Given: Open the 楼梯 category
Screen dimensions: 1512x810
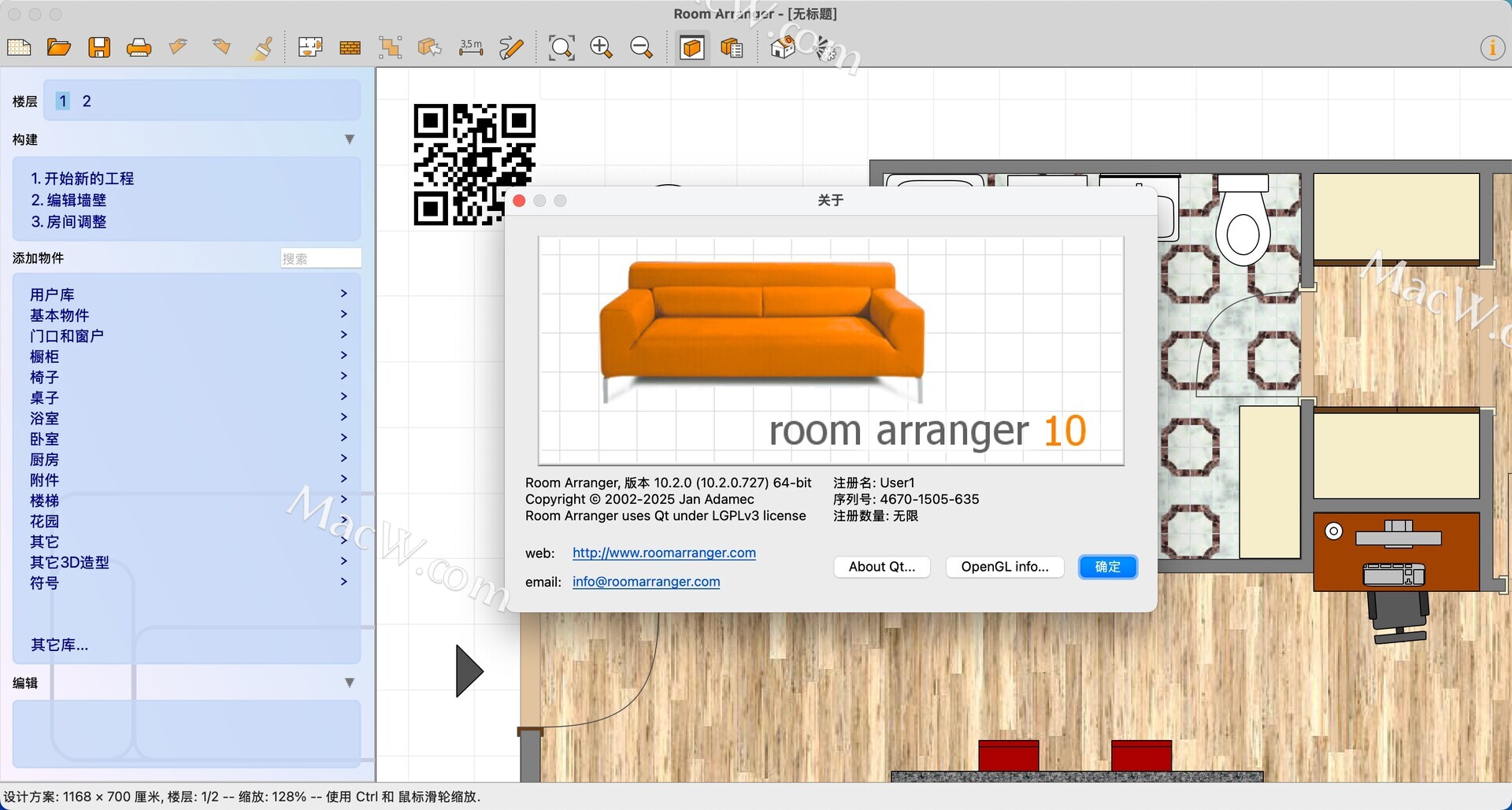Looking at the screenshot, I should tap(188, 501).
